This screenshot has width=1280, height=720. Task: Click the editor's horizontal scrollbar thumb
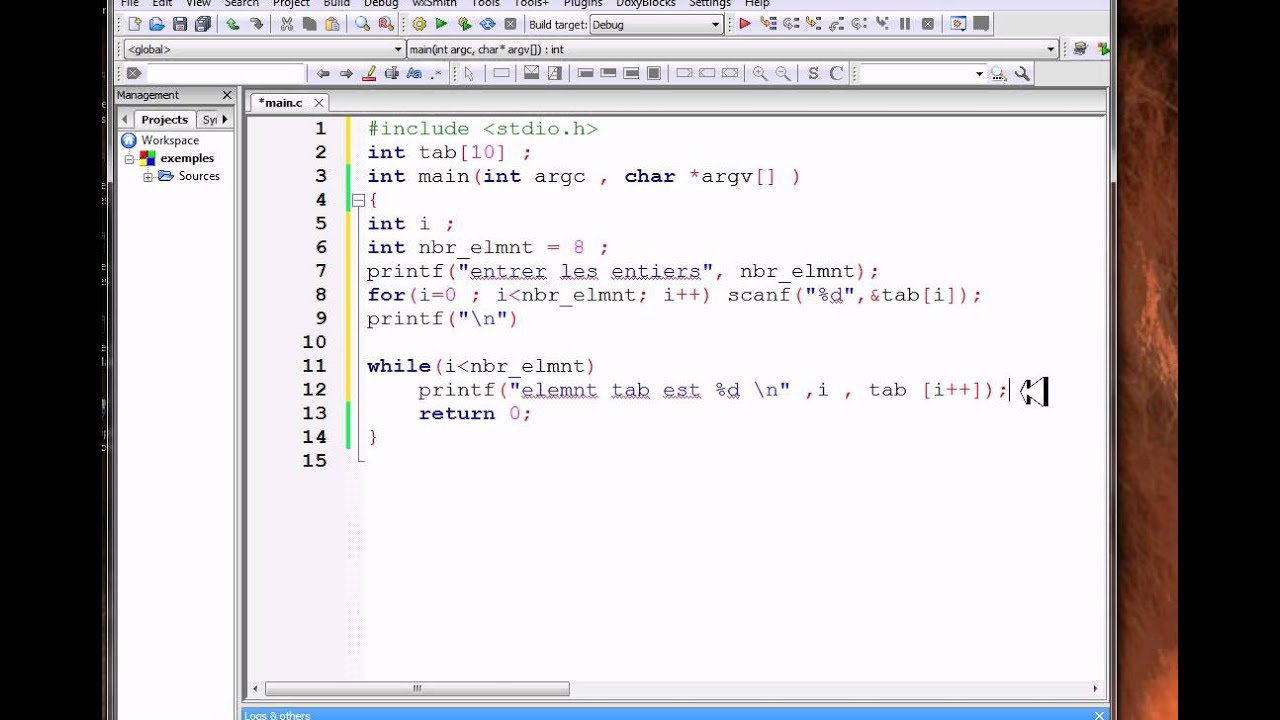coord(417,688)
